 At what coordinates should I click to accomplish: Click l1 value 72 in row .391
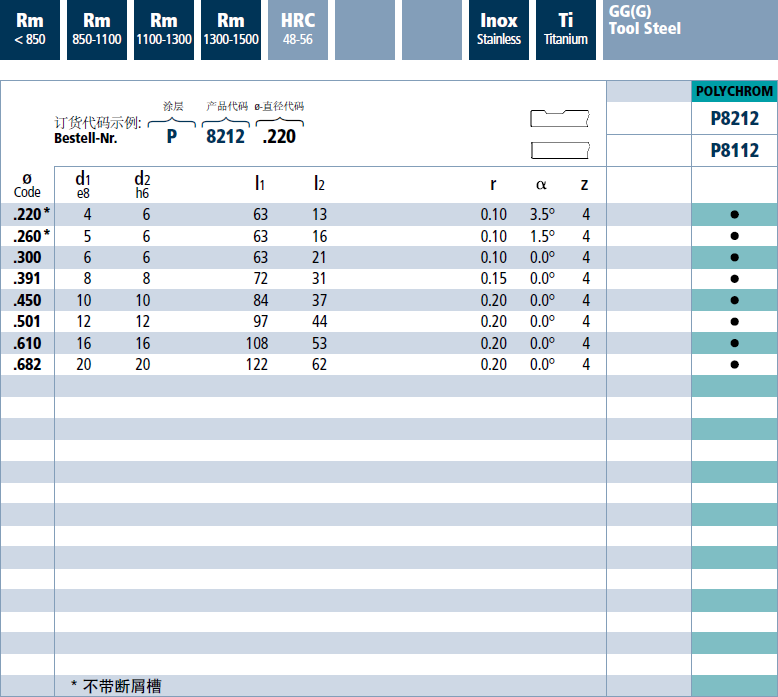(260, 279)
